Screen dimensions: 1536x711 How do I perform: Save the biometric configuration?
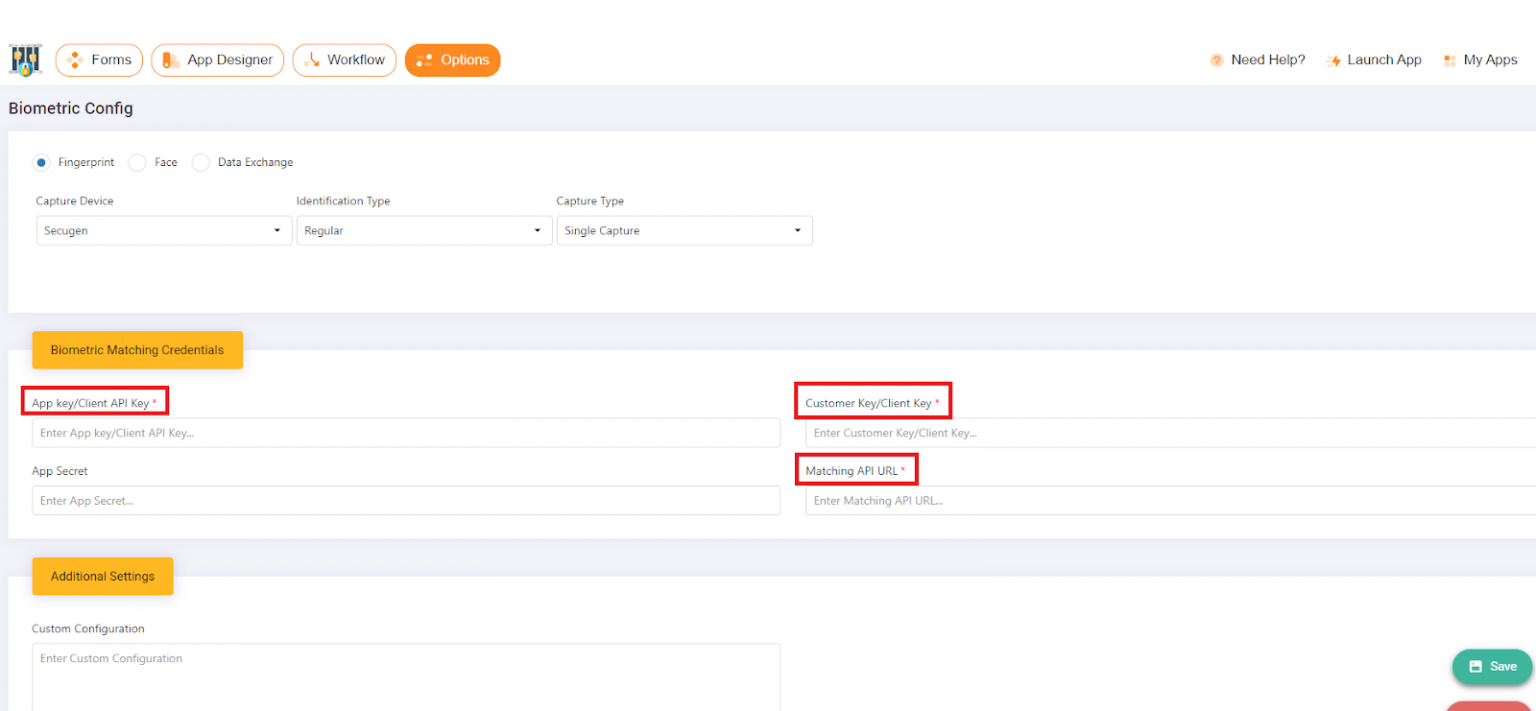click(x=1492, y=667)
